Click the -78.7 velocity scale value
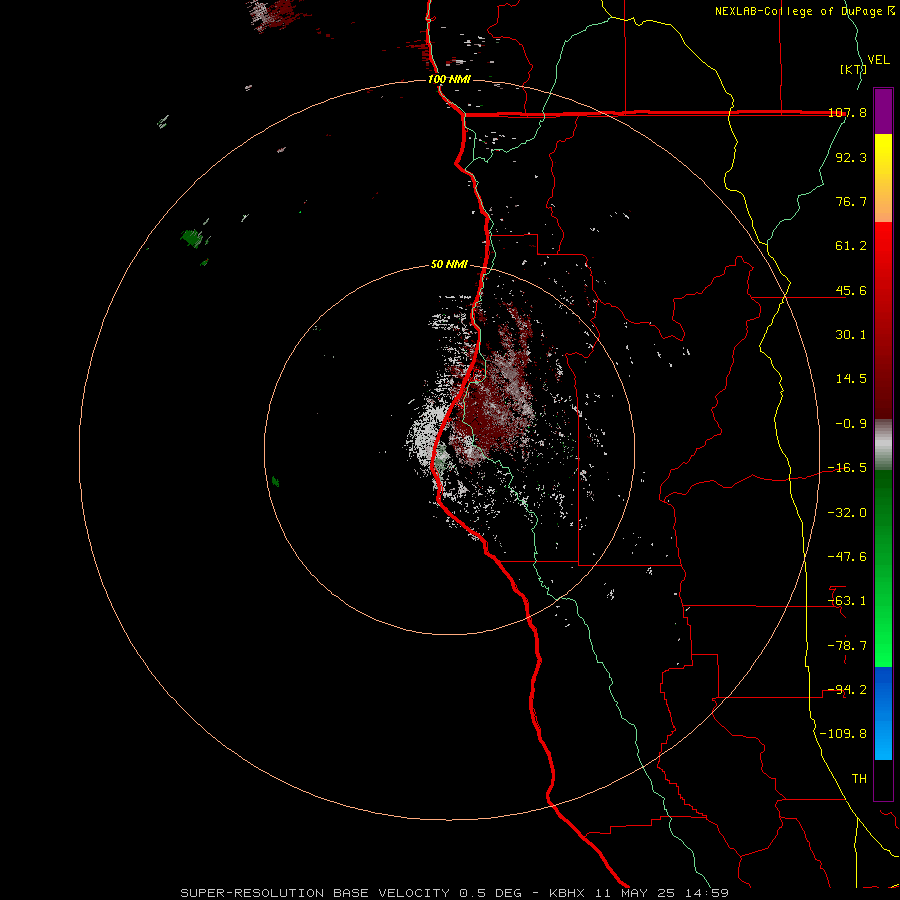 pos(847,646)
